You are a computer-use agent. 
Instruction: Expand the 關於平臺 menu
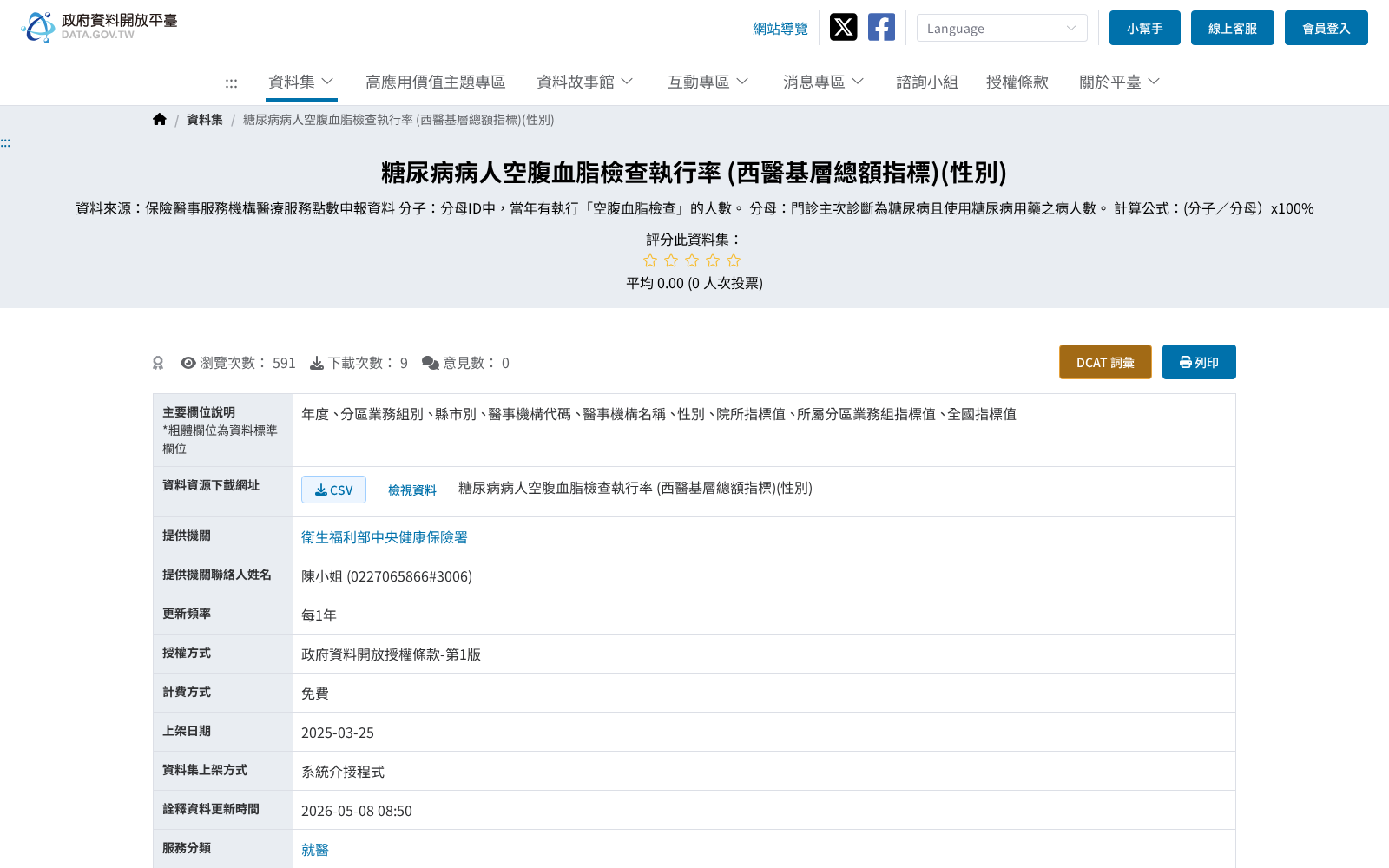(1120, 82)
